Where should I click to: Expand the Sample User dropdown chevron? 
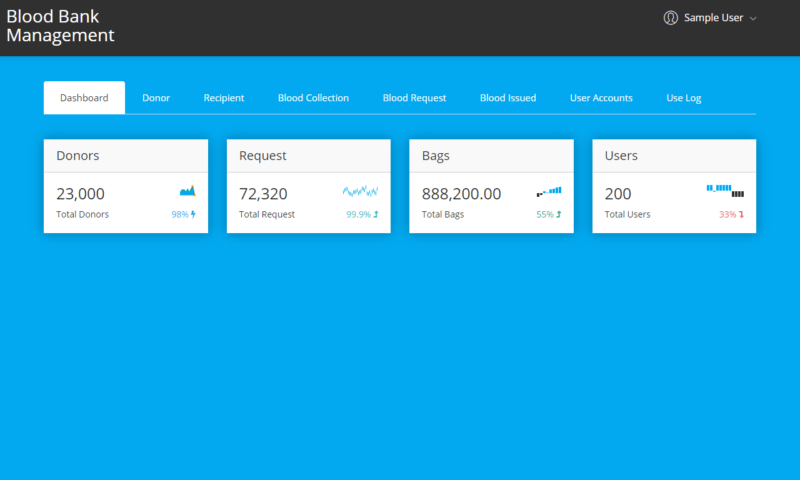pyautogui.click(x=753, y=18)
